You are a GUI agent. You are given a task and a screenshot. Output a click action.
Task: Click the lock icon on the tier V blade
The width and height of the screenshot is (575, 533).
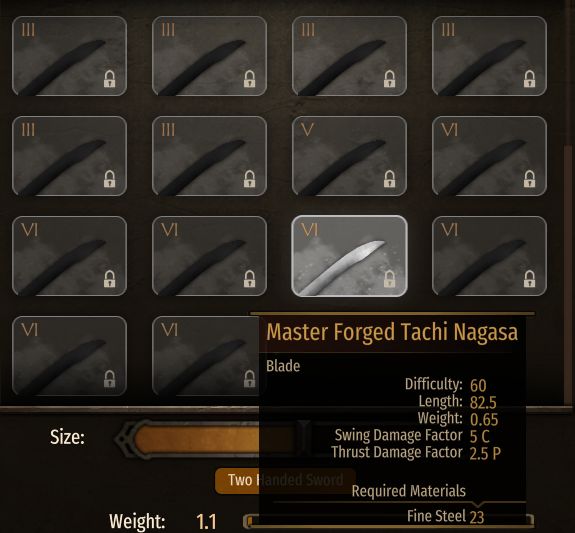(389, 179)
